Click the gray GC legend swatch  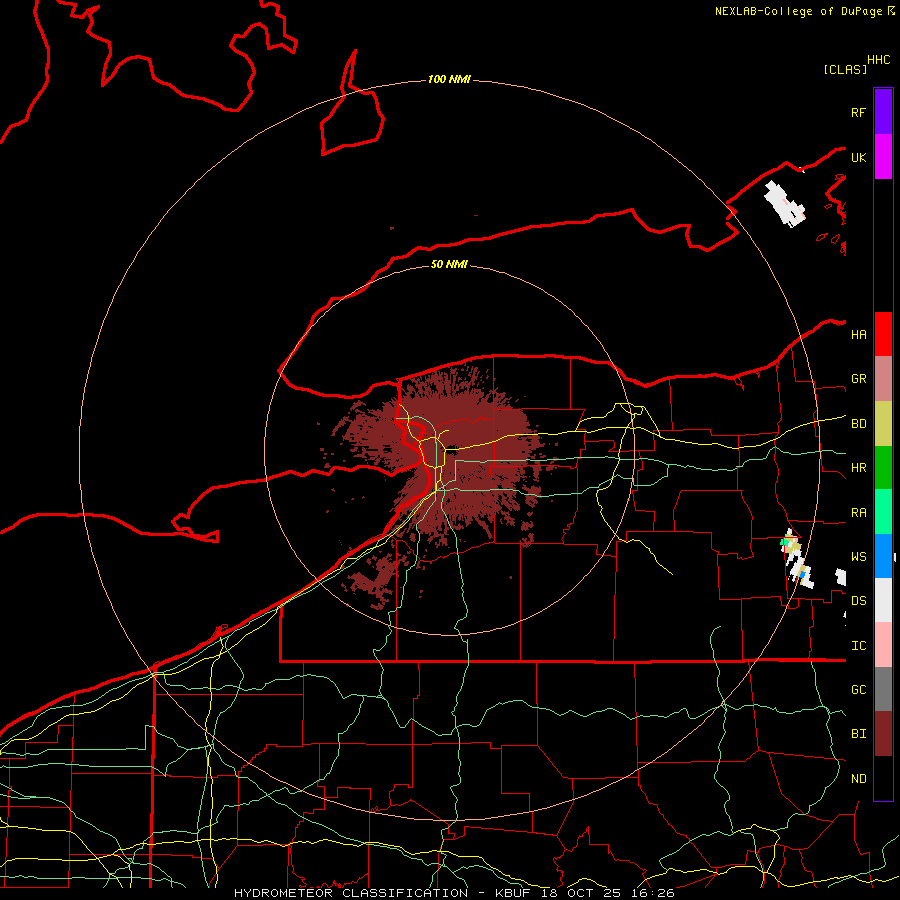click(883, 689)
